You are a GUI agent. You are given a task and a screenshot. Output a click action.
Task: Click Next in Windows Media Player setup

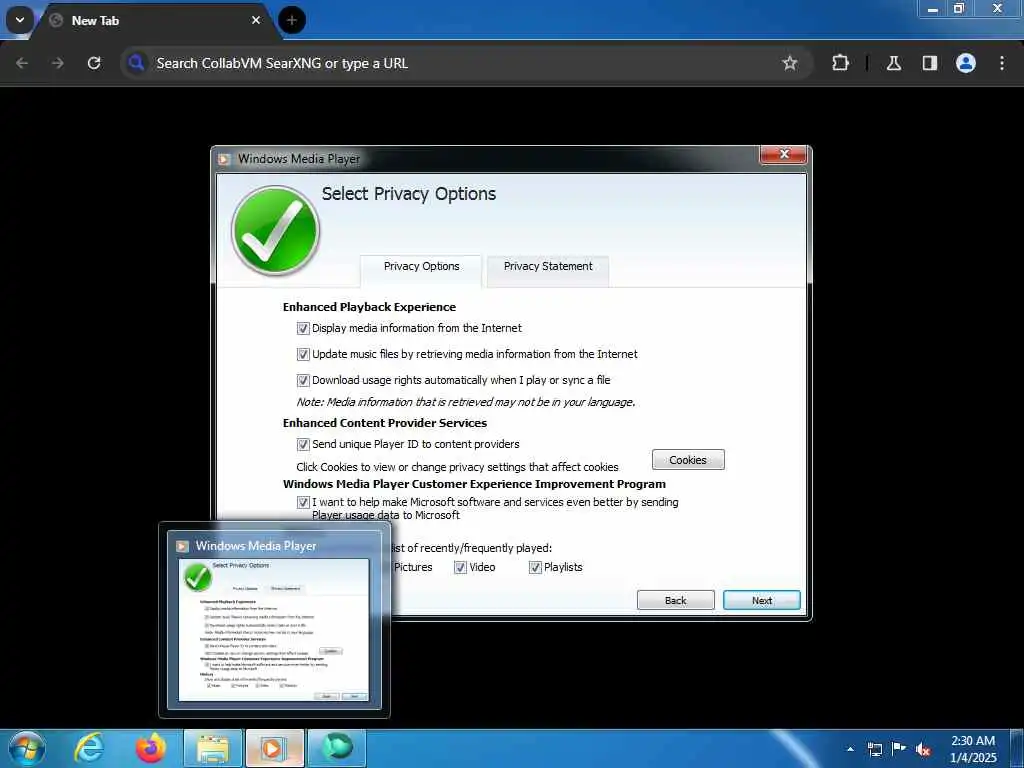click(x=761, y=600)
